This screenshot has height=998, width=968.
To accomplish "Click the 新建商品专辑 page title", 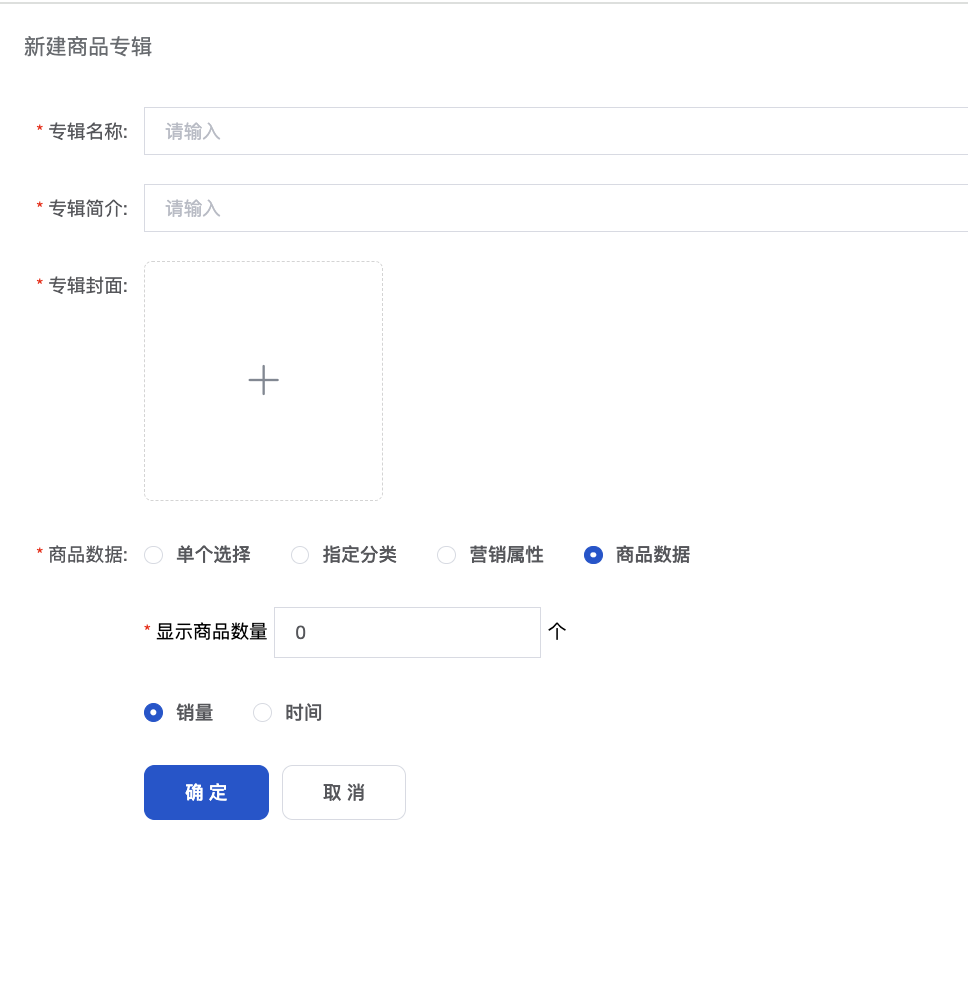I will (88, 47).
